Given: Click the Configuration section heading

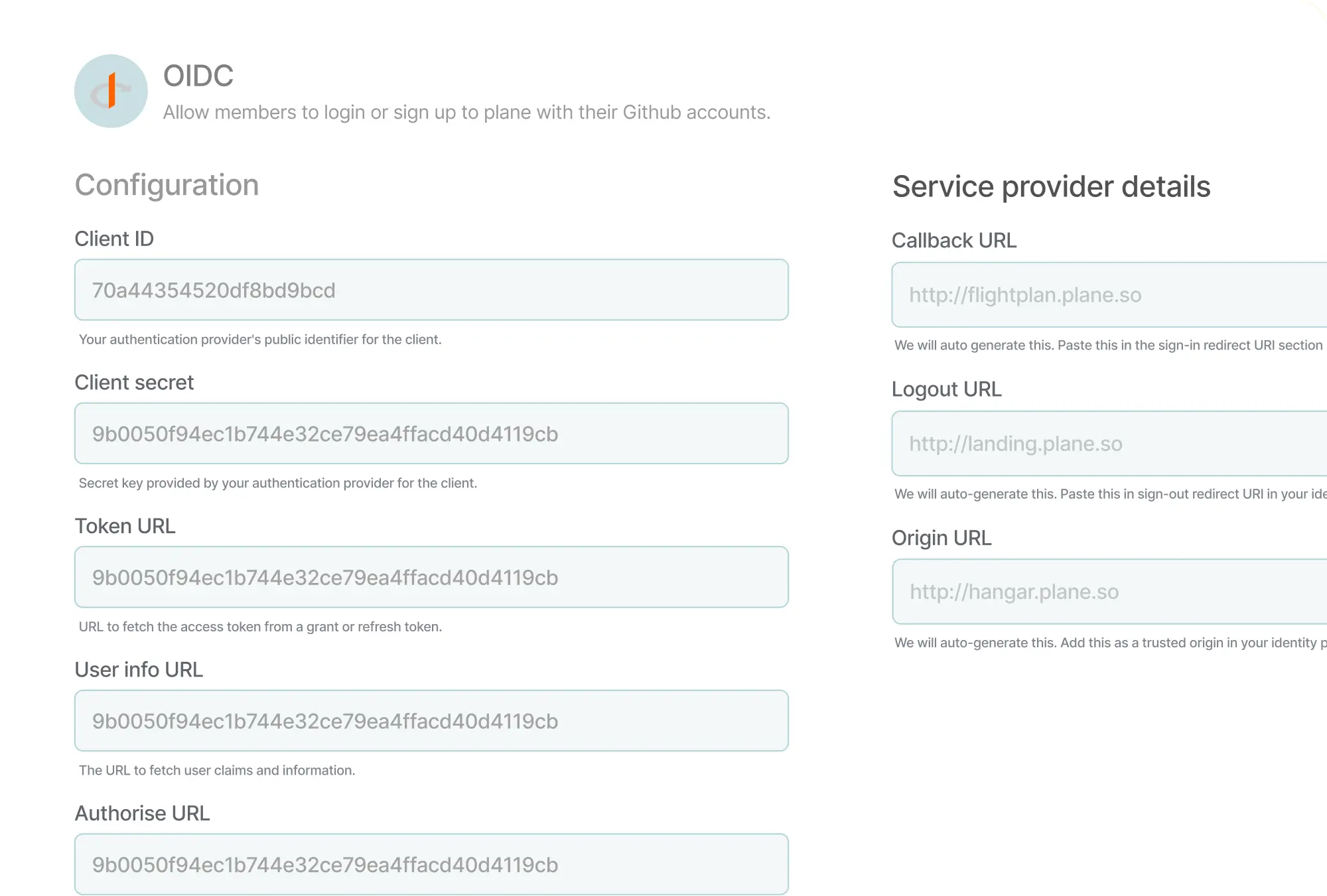Looking at the screenshot, I should pyautogui.click(x=167, y=185).
